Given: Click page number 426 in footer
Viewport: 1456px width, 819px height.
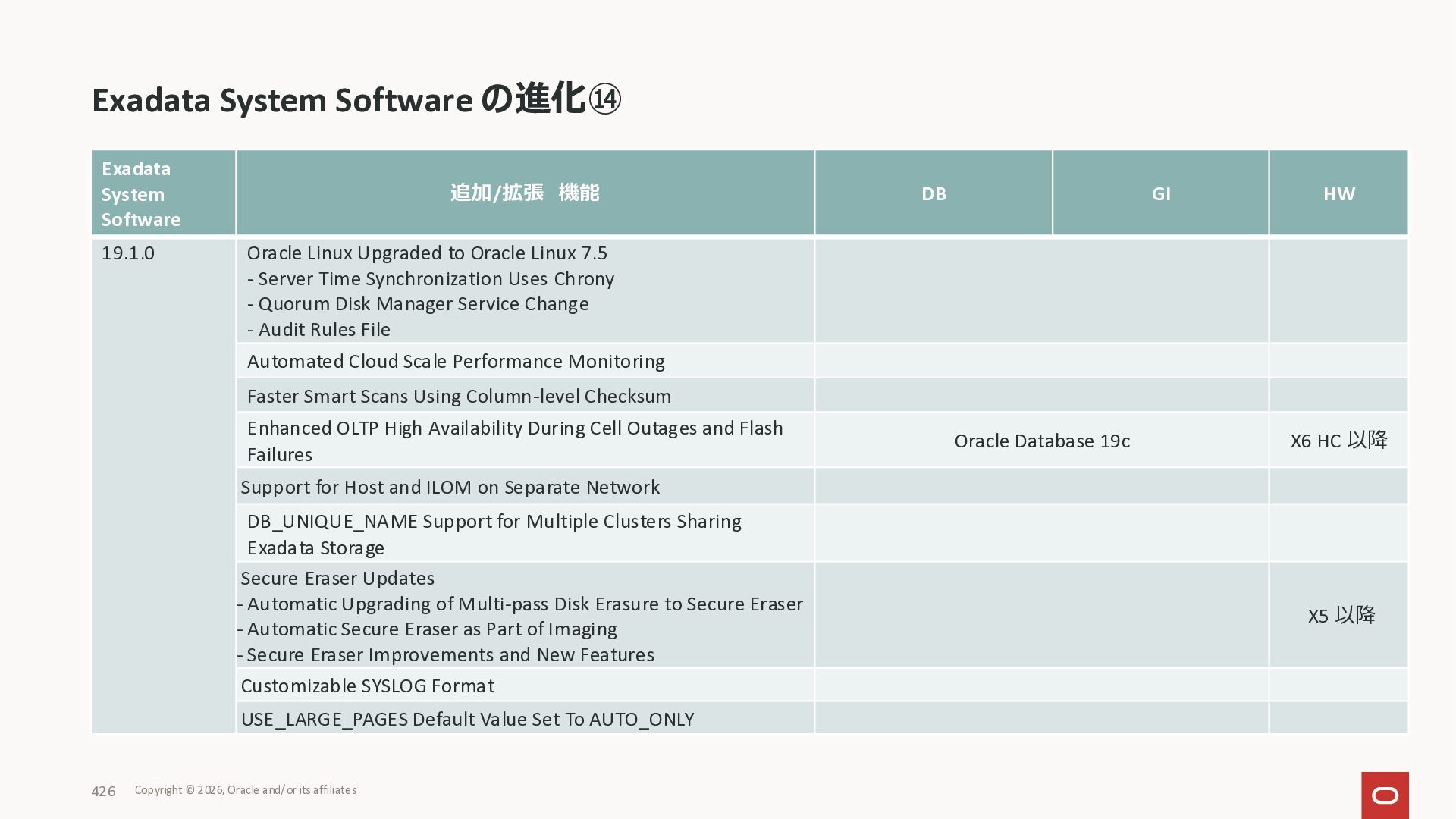Looking at the screenshot, I should pyautogui.click(x=103, y=792).
